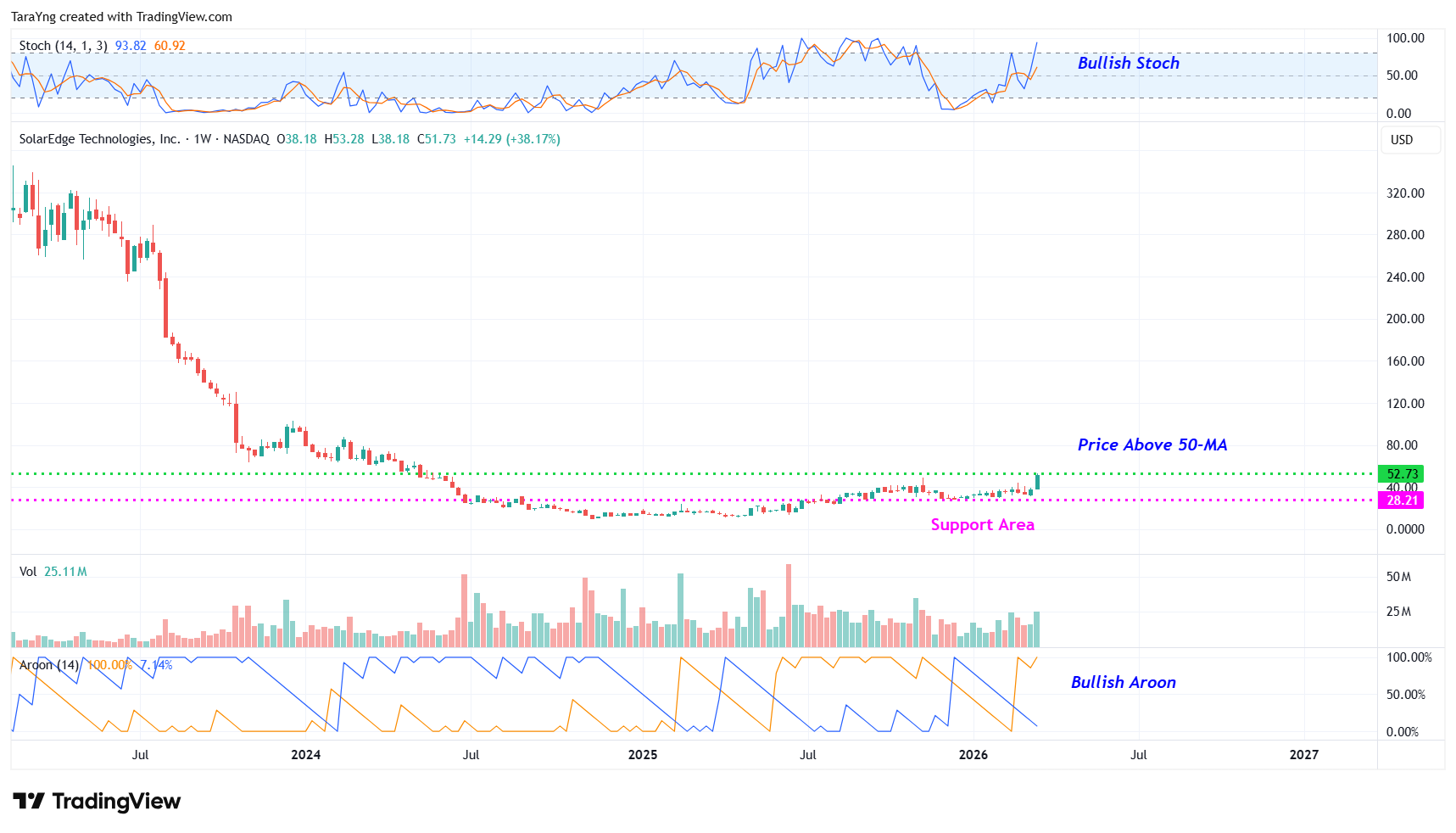Click the Stoch (14, 1, 3) indicator legend
The image size is (1456, 833).
(x=63, y=46)
